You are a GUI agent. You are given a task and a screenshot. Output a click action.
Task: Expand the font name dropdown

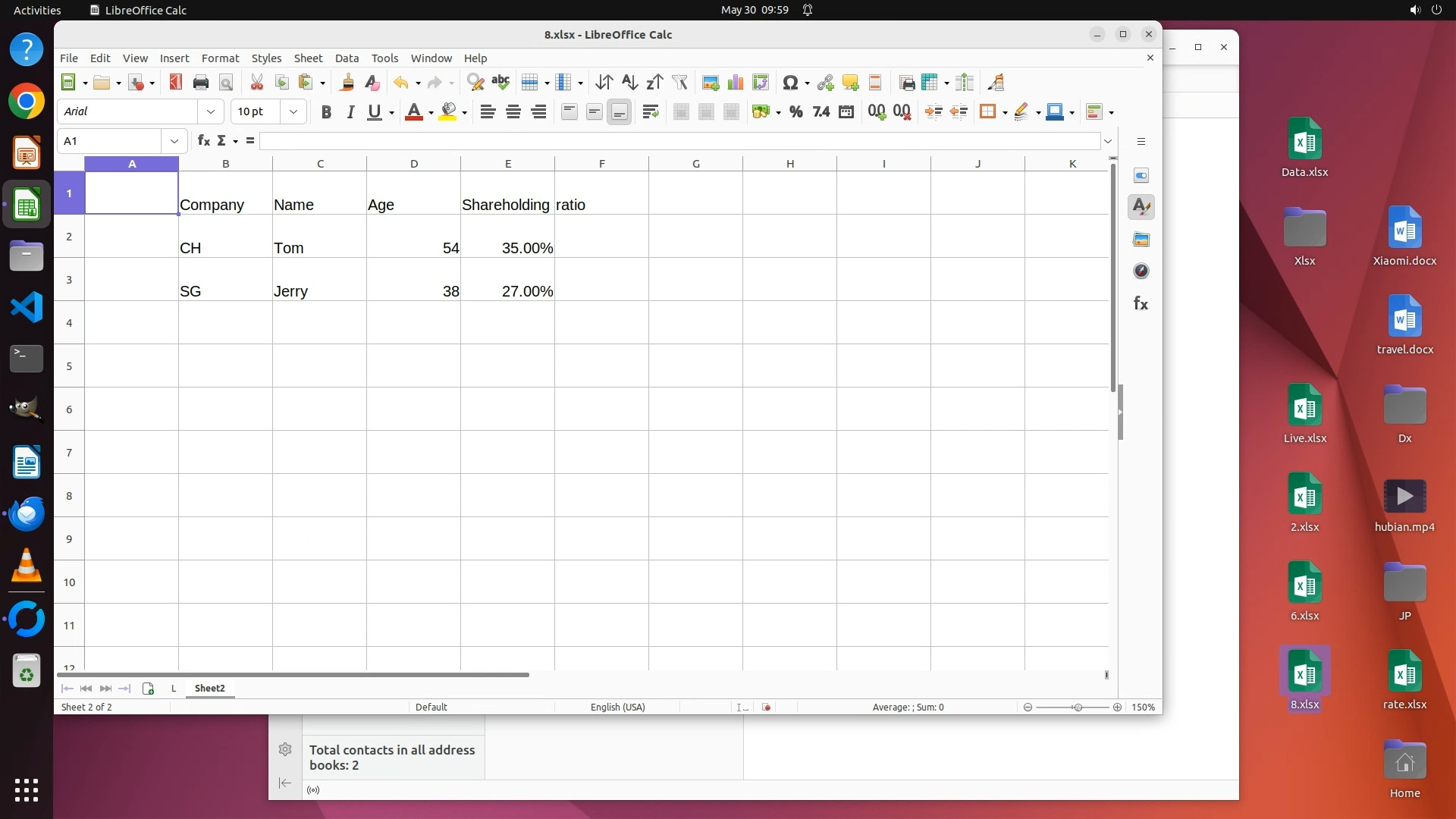click(211, 112)
